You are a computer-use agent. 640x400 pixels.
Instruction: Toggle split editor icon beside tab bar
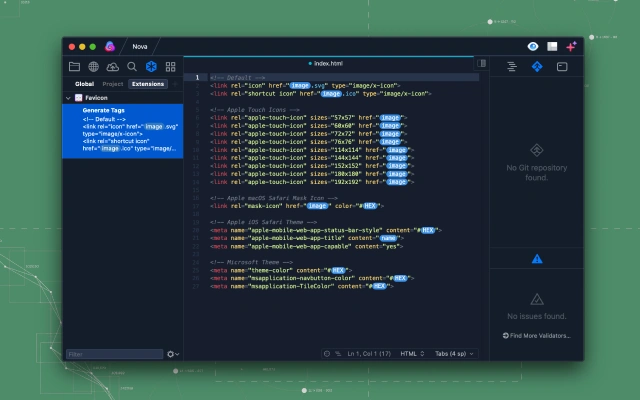click(x=482, y=63)
